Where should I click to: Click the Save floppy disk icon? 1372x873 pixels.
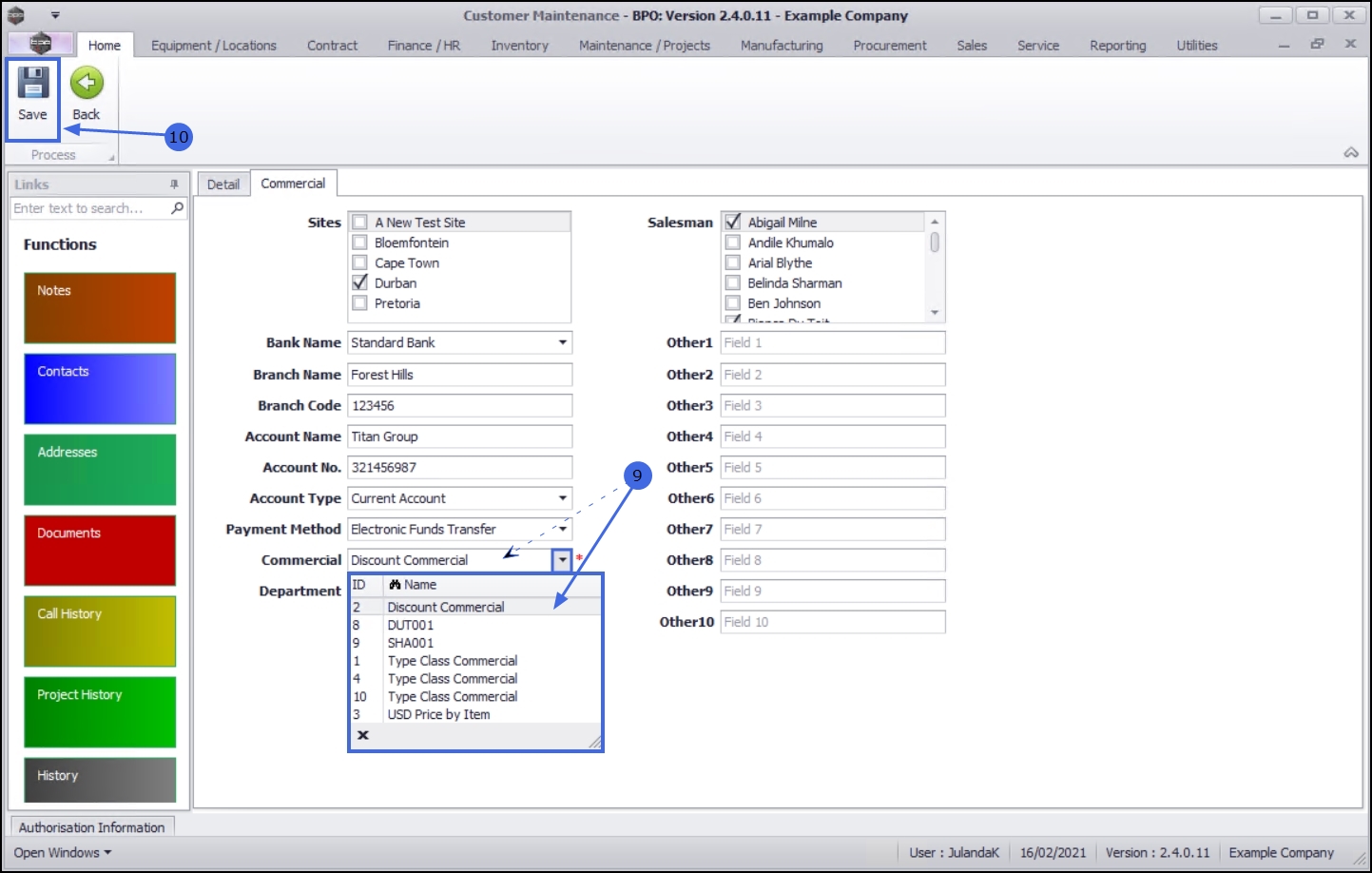32,84
